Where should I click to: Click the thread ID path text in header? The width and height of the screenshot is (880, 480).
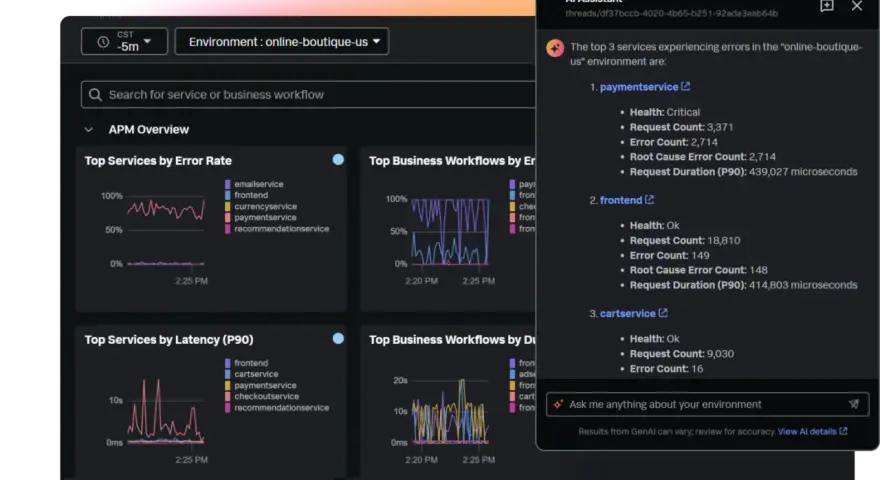[x=671, y=13]
